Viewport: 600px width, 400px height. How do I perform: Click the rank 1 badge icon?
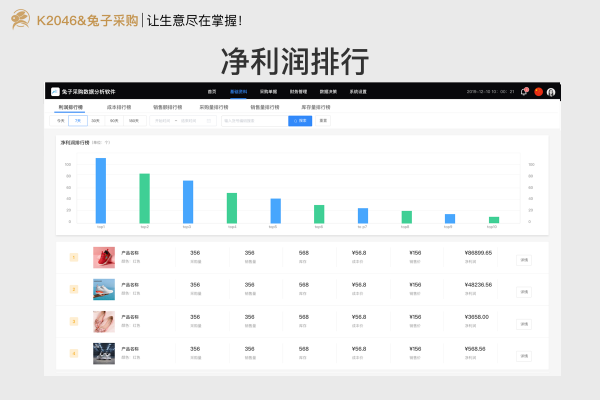[x=74, y=258]
